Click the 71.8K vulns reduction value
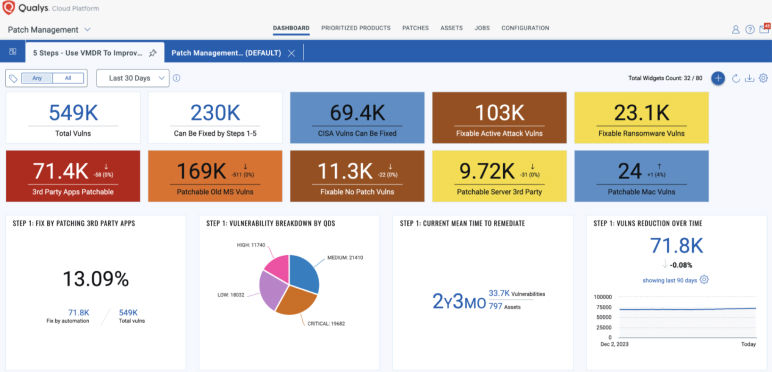 point(677,245)
